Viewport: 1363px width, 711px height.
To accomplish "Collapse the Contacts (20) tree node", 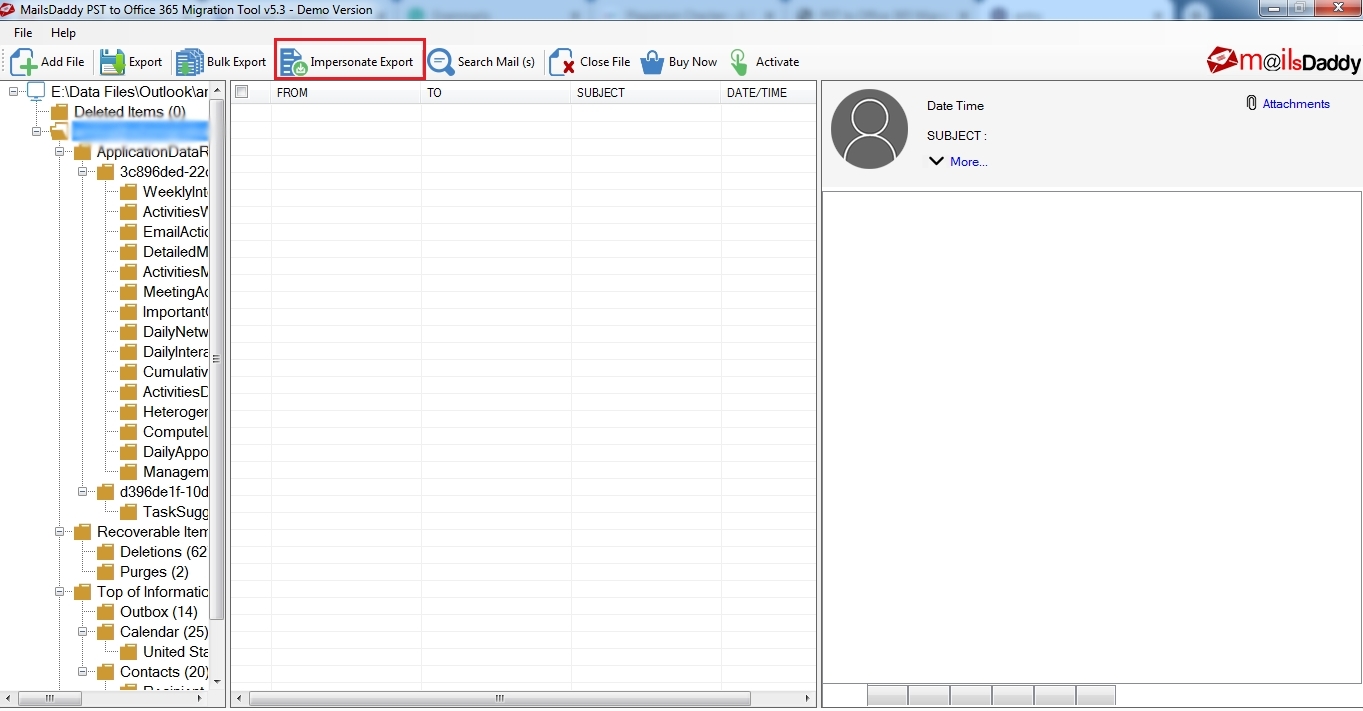I will click(x=83, y=671).
